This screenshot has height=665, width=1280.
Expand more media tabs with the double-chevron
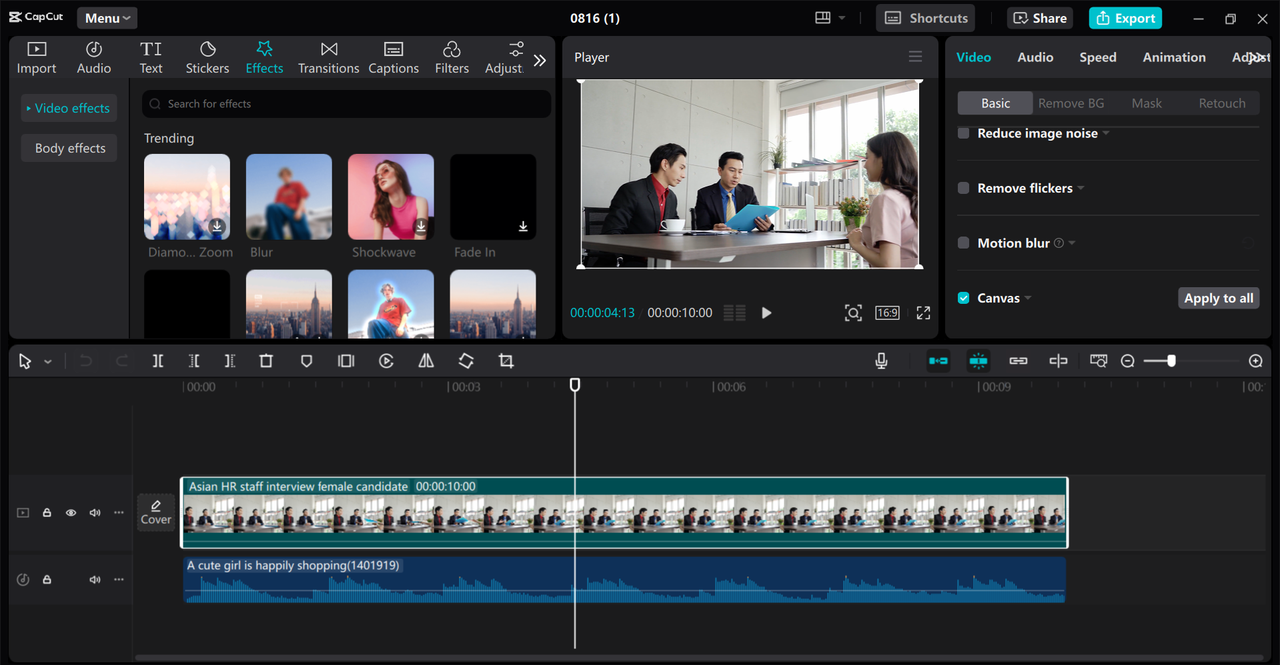[540, 60]
